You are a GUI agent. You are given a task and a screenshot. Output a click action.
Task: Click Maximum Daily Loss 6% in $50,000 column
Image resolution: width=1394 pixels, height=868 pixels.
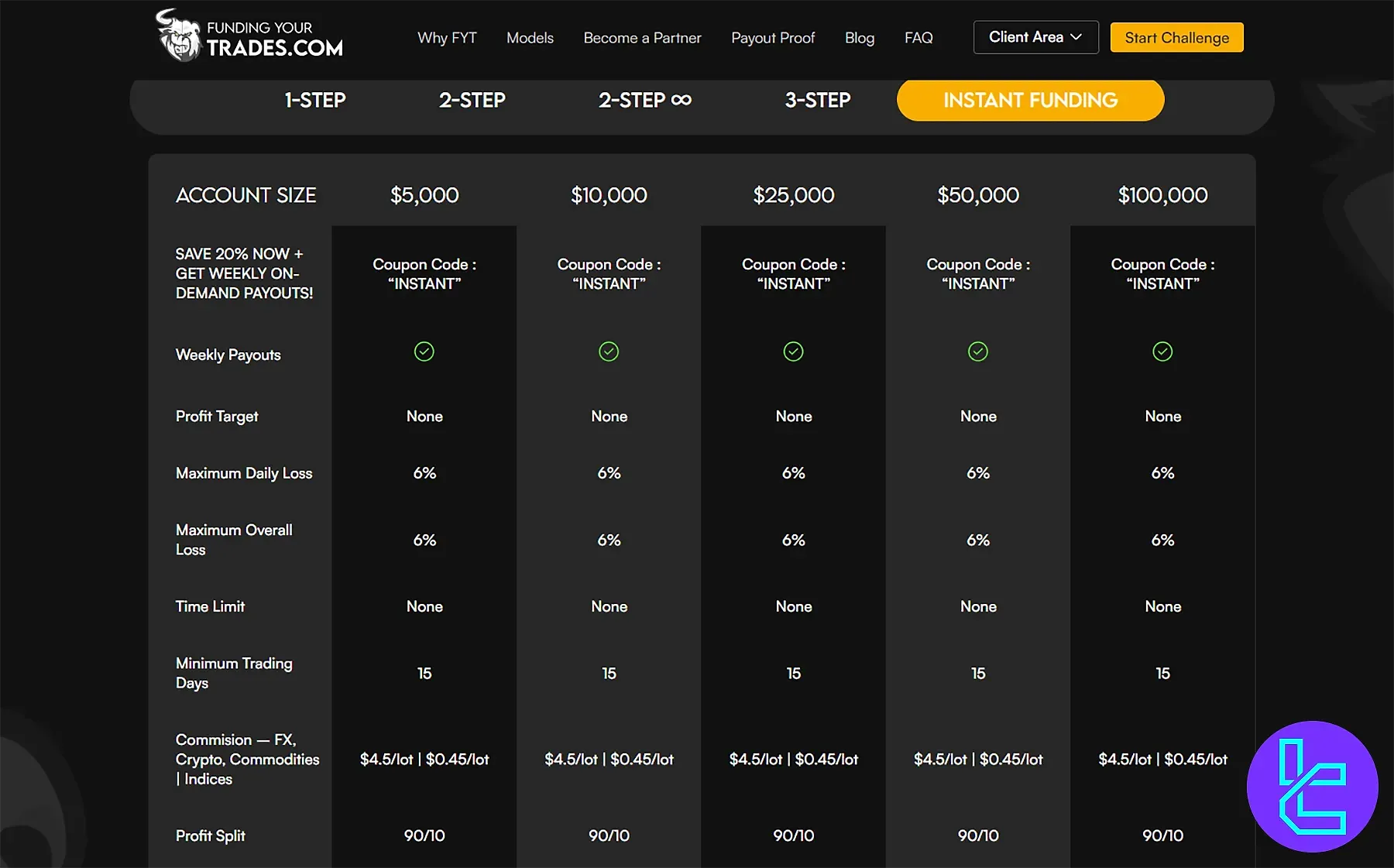tap(978, 473)
